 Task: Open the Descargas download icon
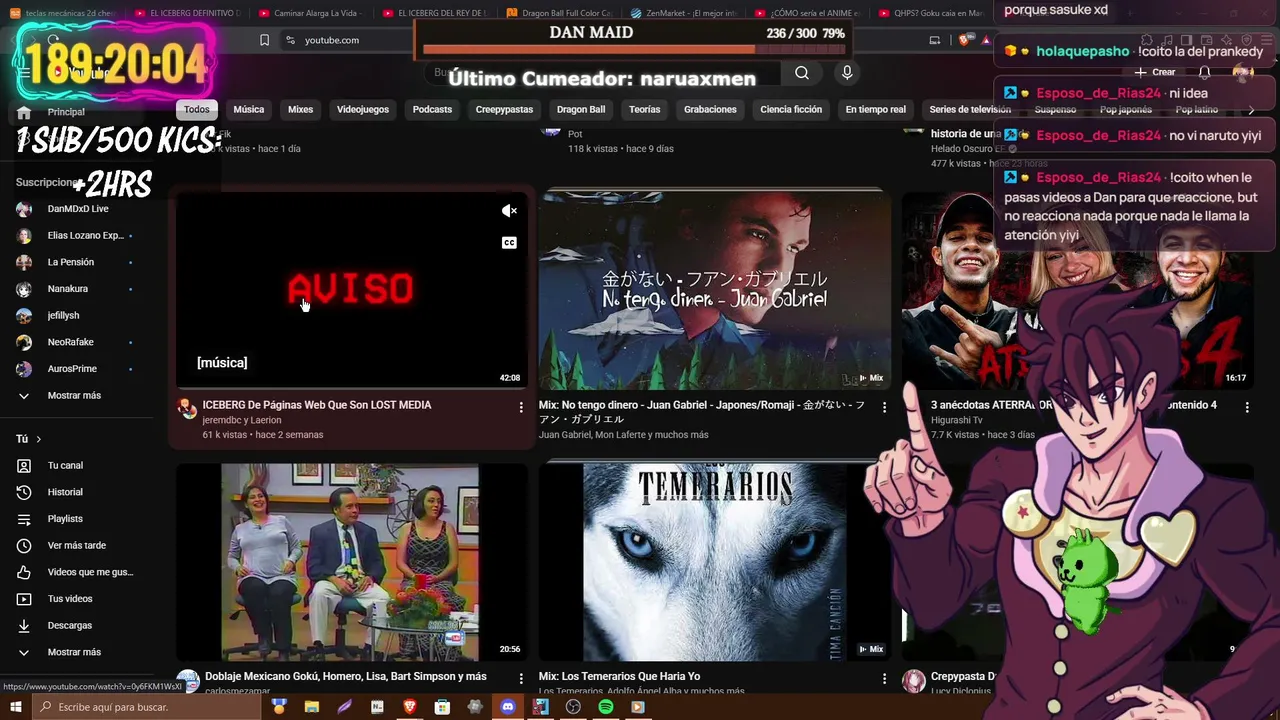coord(24,625)
